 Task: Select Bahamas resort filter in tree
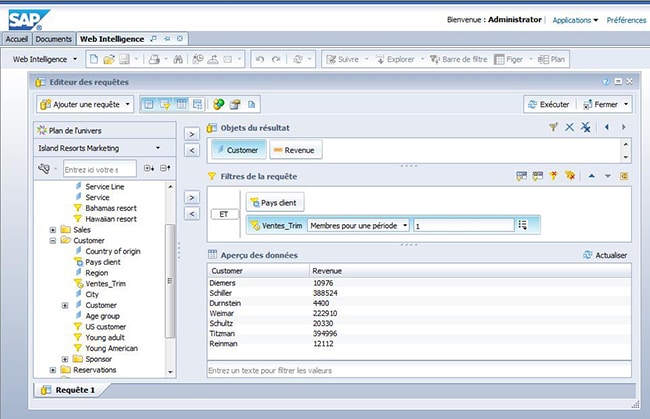tap(111, 208)
